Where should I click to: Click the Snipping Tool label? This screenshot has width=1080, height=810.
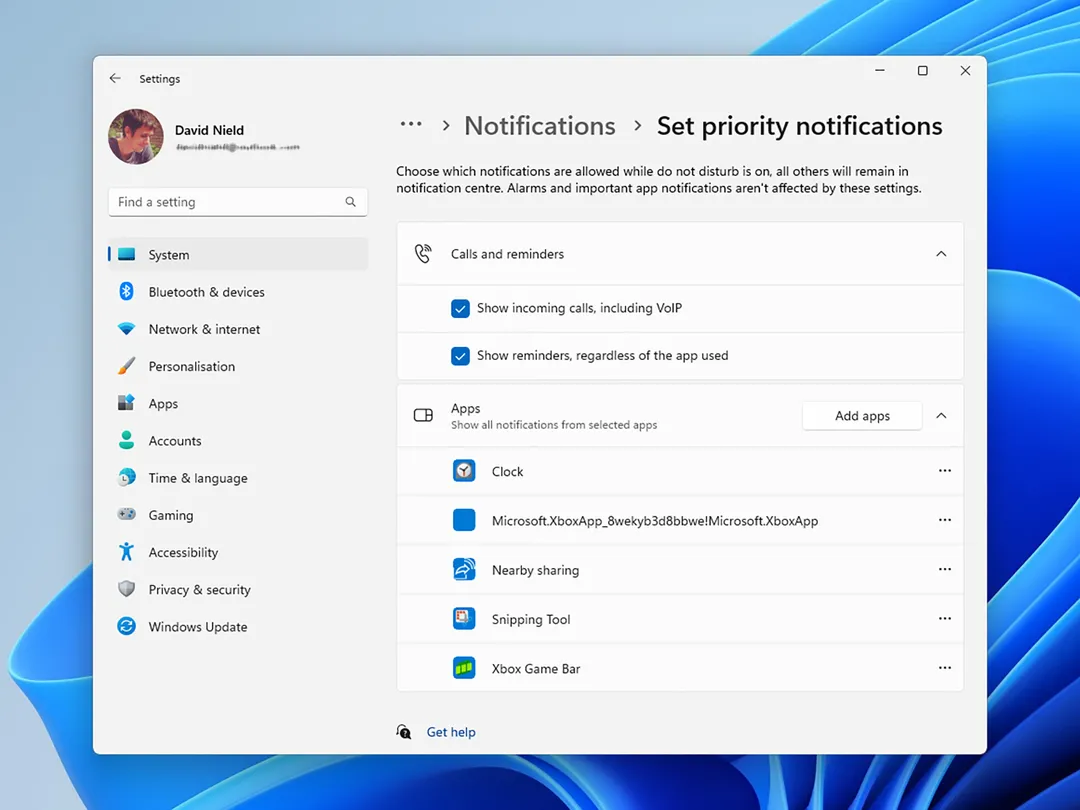point(531,619)
